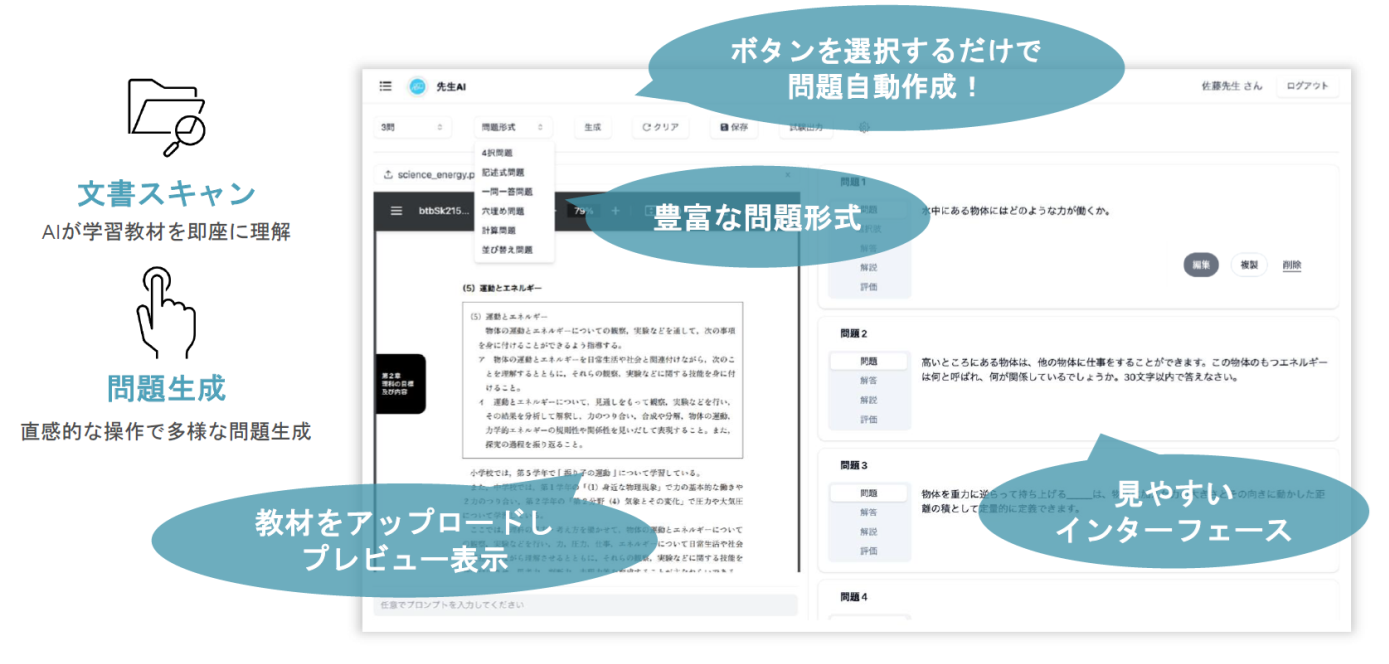The height and width of the screenshot is (664, 1389).
Task: Click the 先生AI app title text
Action: [451, 87]
